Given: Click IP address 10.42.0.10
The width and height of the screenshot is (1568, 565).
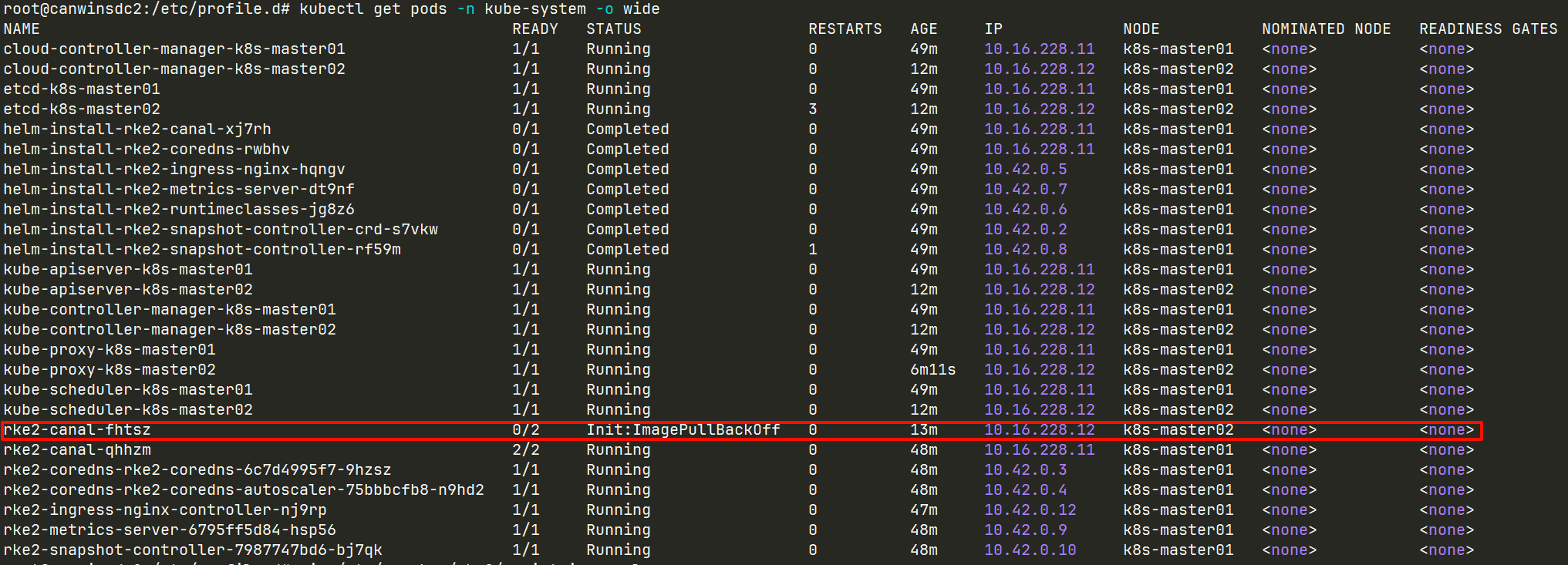Looking at the screenshot, I should (x=1030, y=550).
